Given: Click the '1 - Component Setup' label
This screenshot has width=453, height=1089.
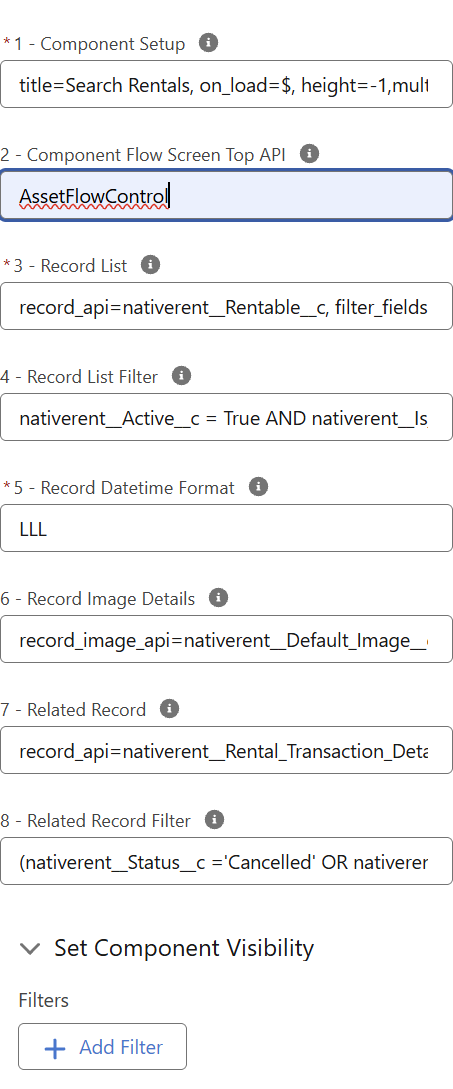Looking at the screenshot, I should [x=99, y=44].
